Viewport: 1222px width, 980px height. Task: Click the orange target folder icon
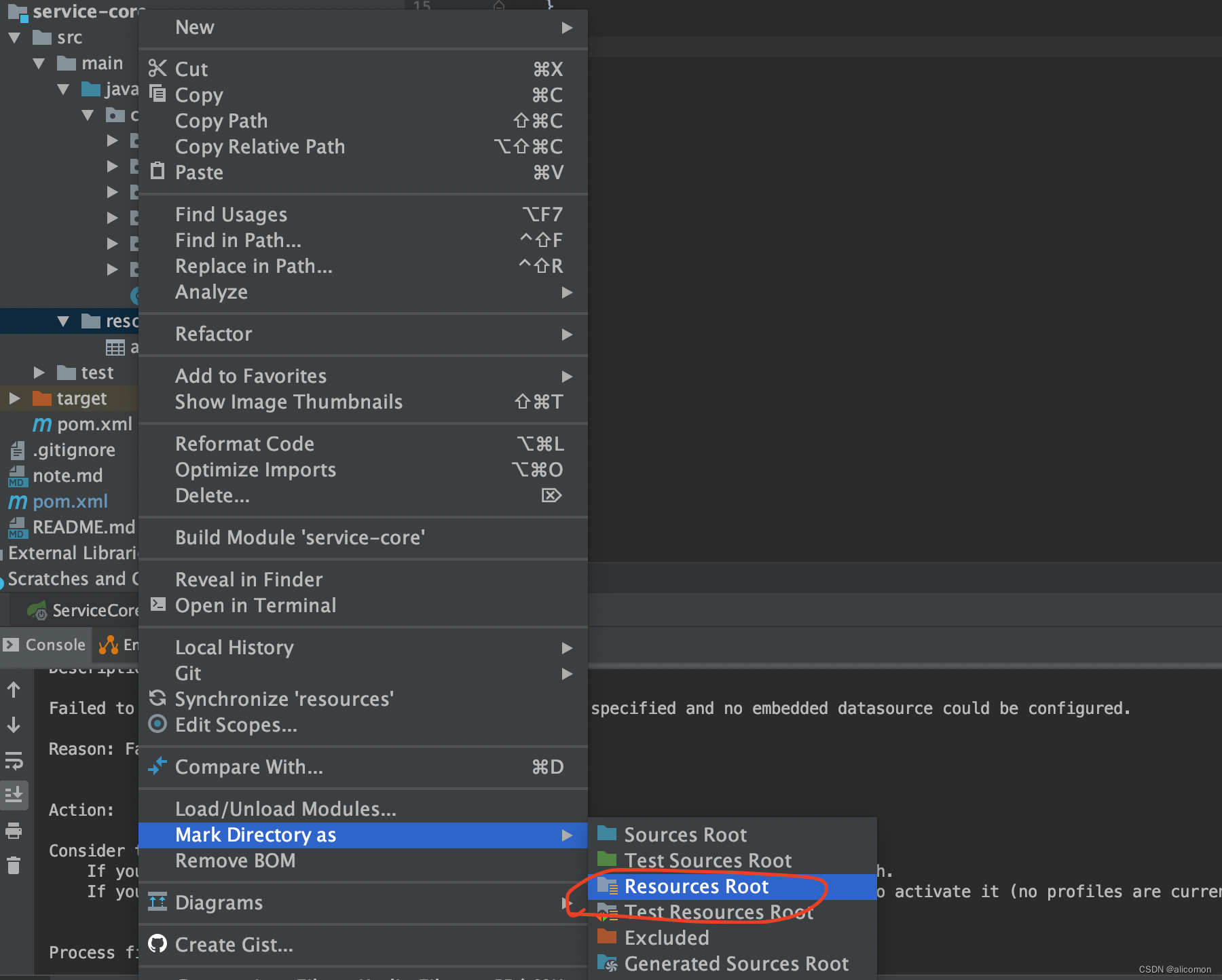coord(42,398)
